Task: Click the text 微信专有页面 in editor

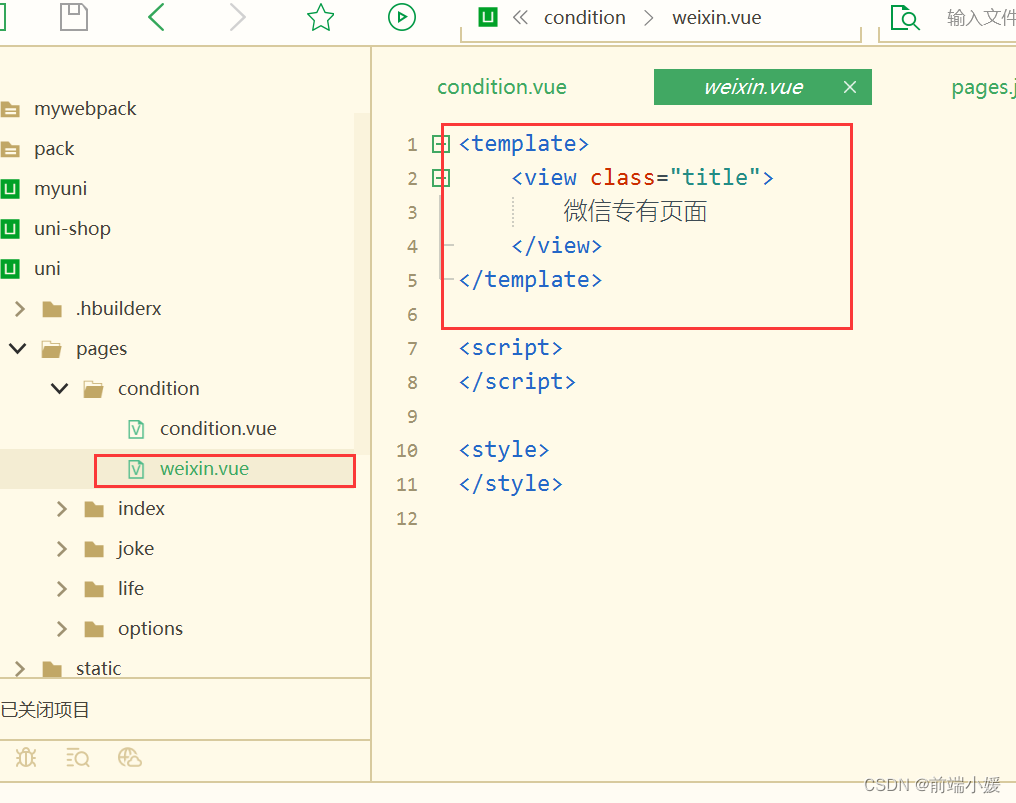Action: point(635,211)
